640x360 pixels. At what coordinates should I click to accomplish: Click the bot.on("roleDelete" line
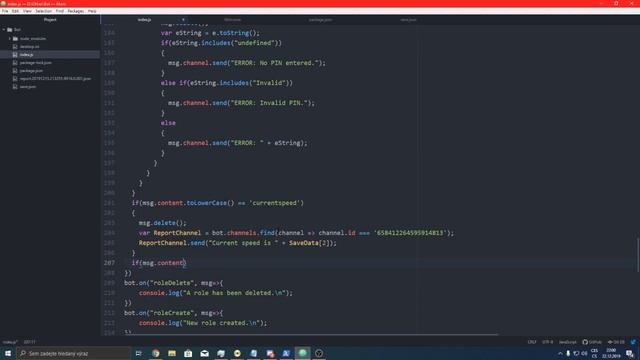point(173,283)
